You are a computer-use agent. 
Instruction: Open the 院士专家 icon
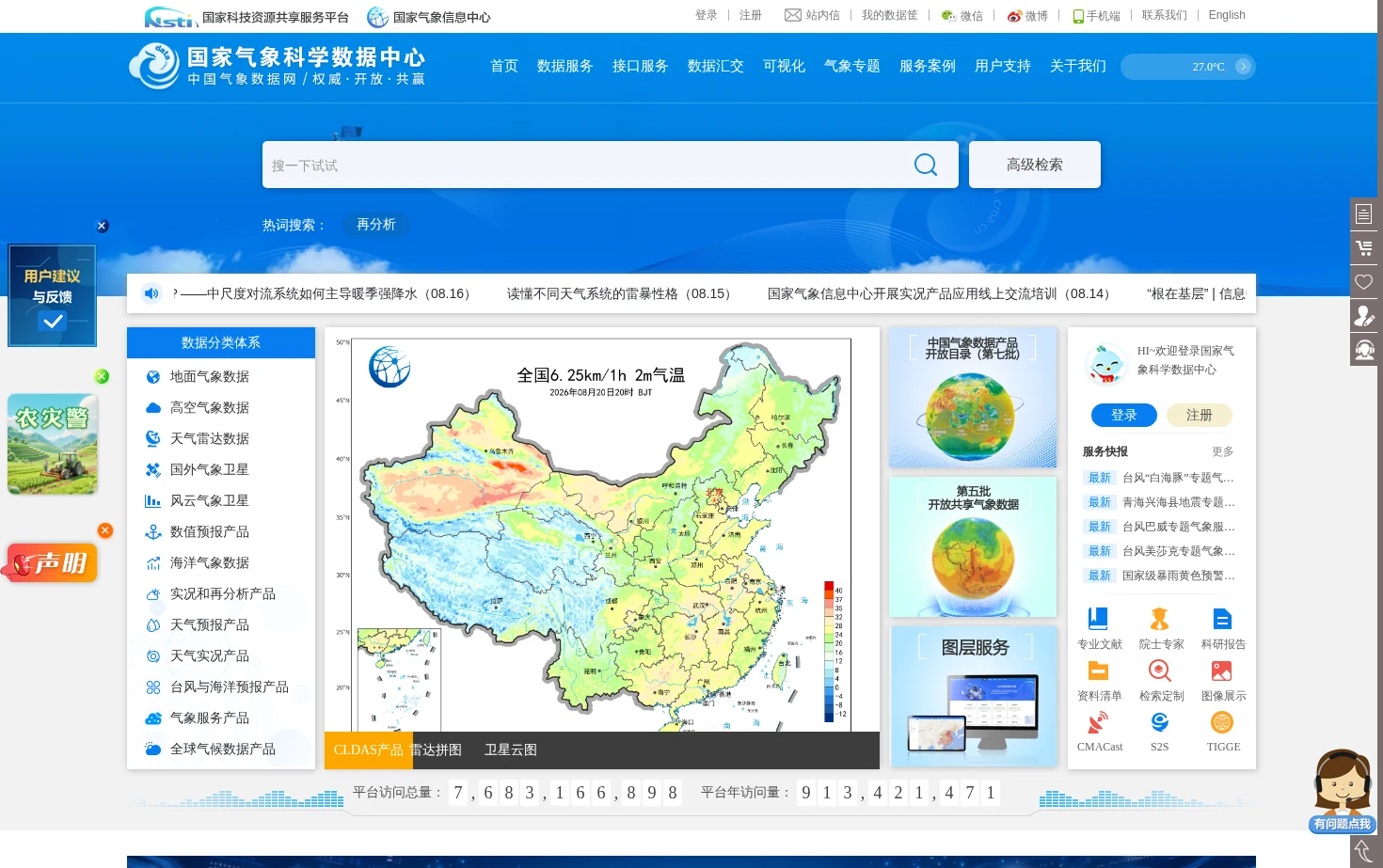(1160, 619)
